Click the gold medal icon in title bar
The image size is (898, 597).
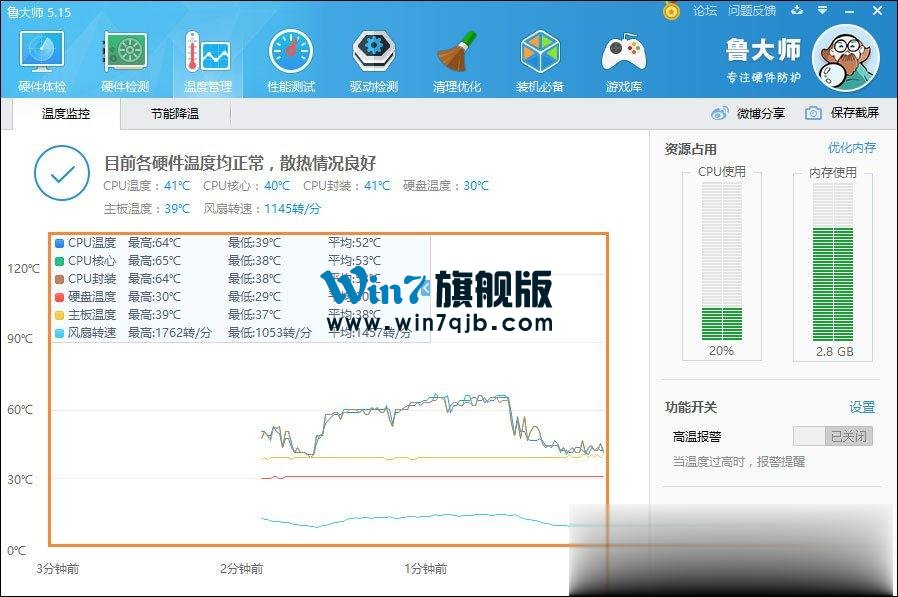pos(671,11)
